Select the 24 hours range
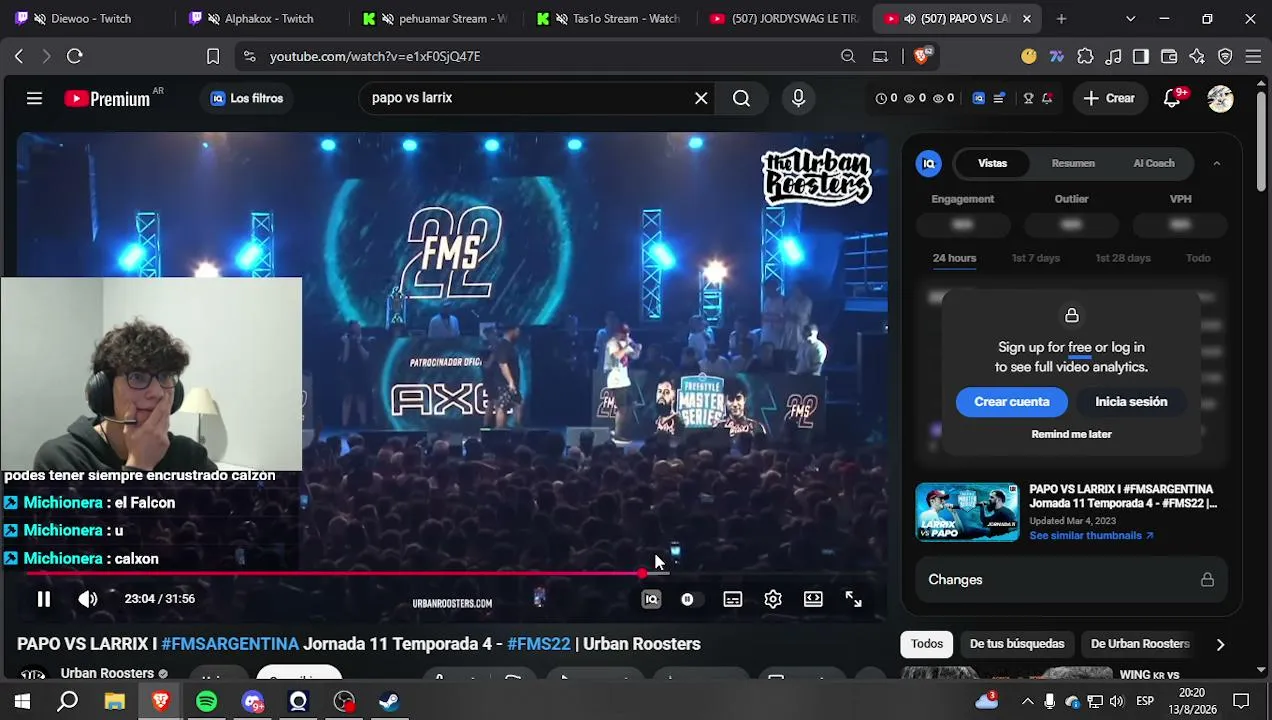 pos(954,258)
